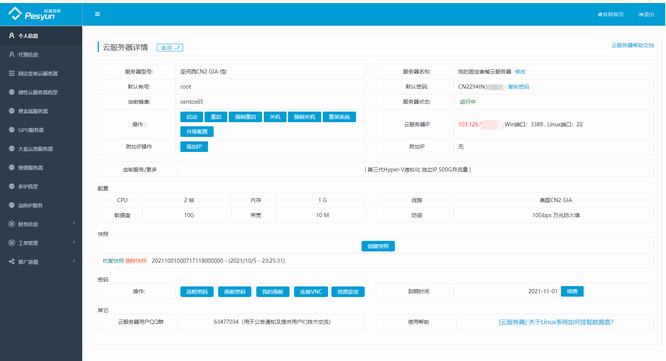Go to 官网首页 in the top bar
Image resolution: width=666 pixels, height=361 pixels.
tap(611, 14)
